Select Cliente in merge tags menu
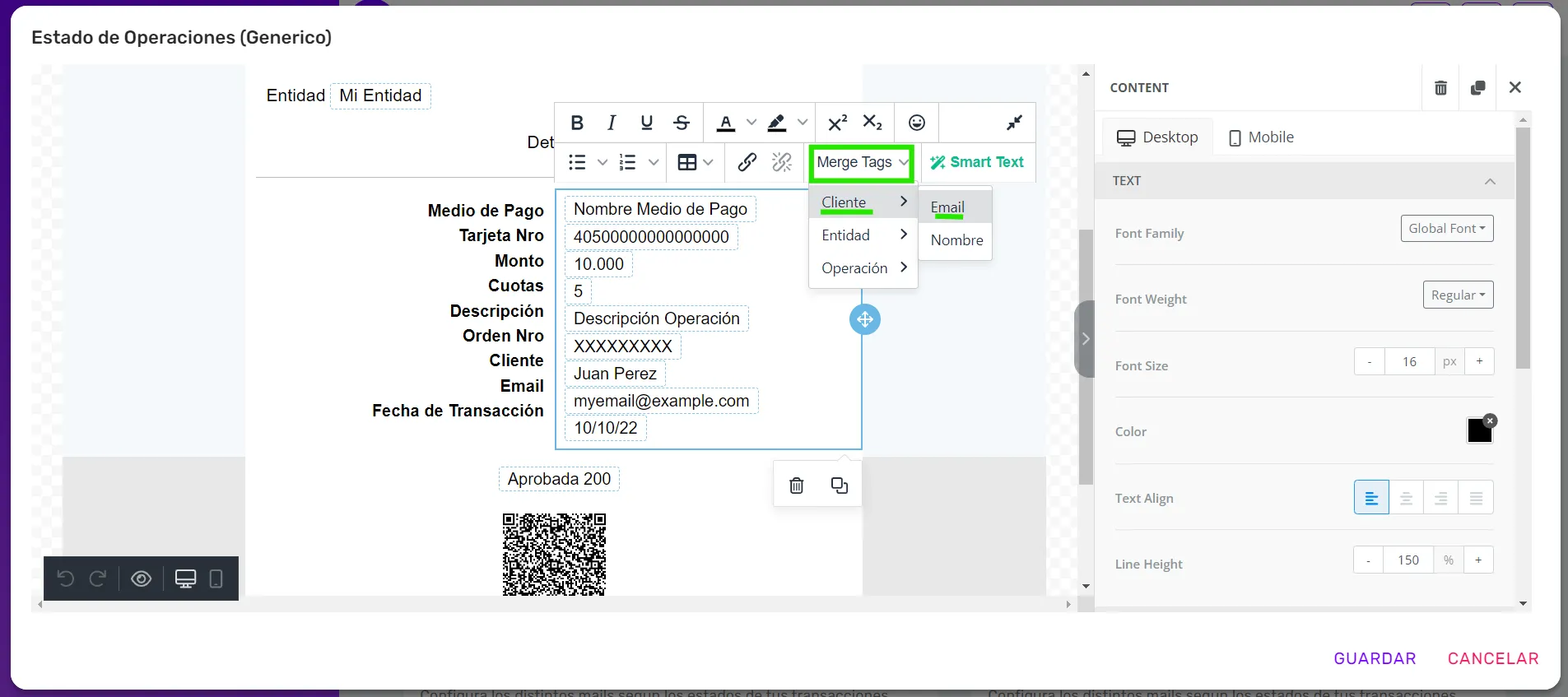 [863, 202]
